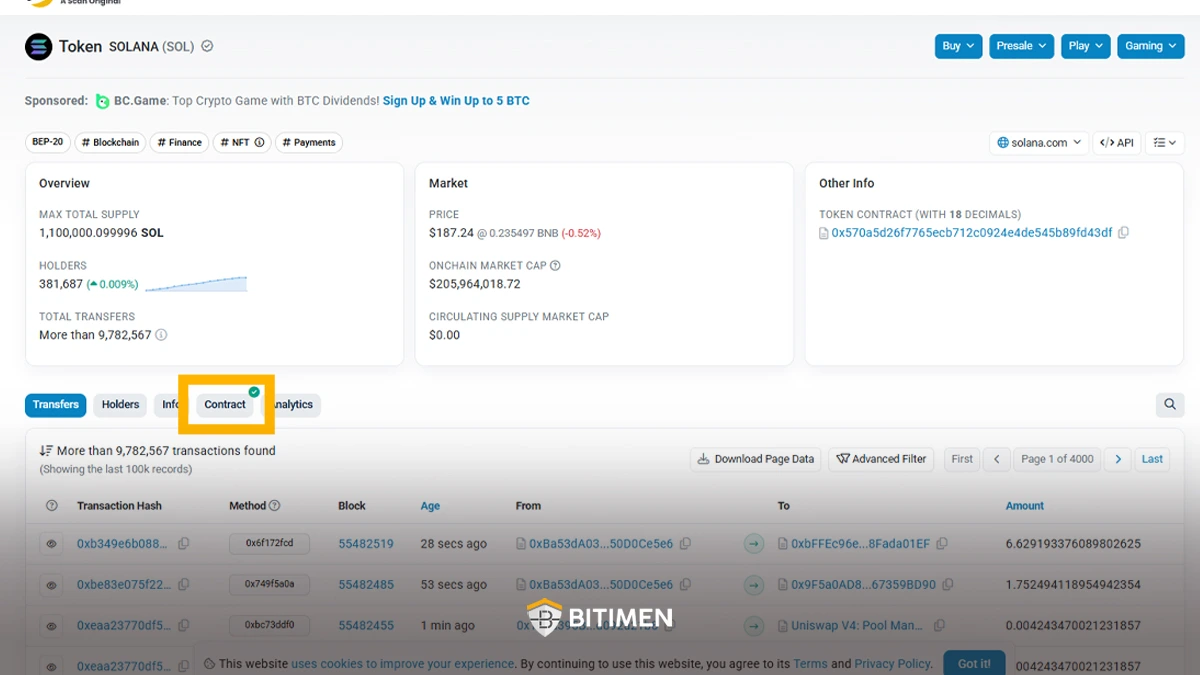The image size is (1200, 675).
Task: Click the Sign Up & Win Up to 5 BTC link
Action: point(456,101)
